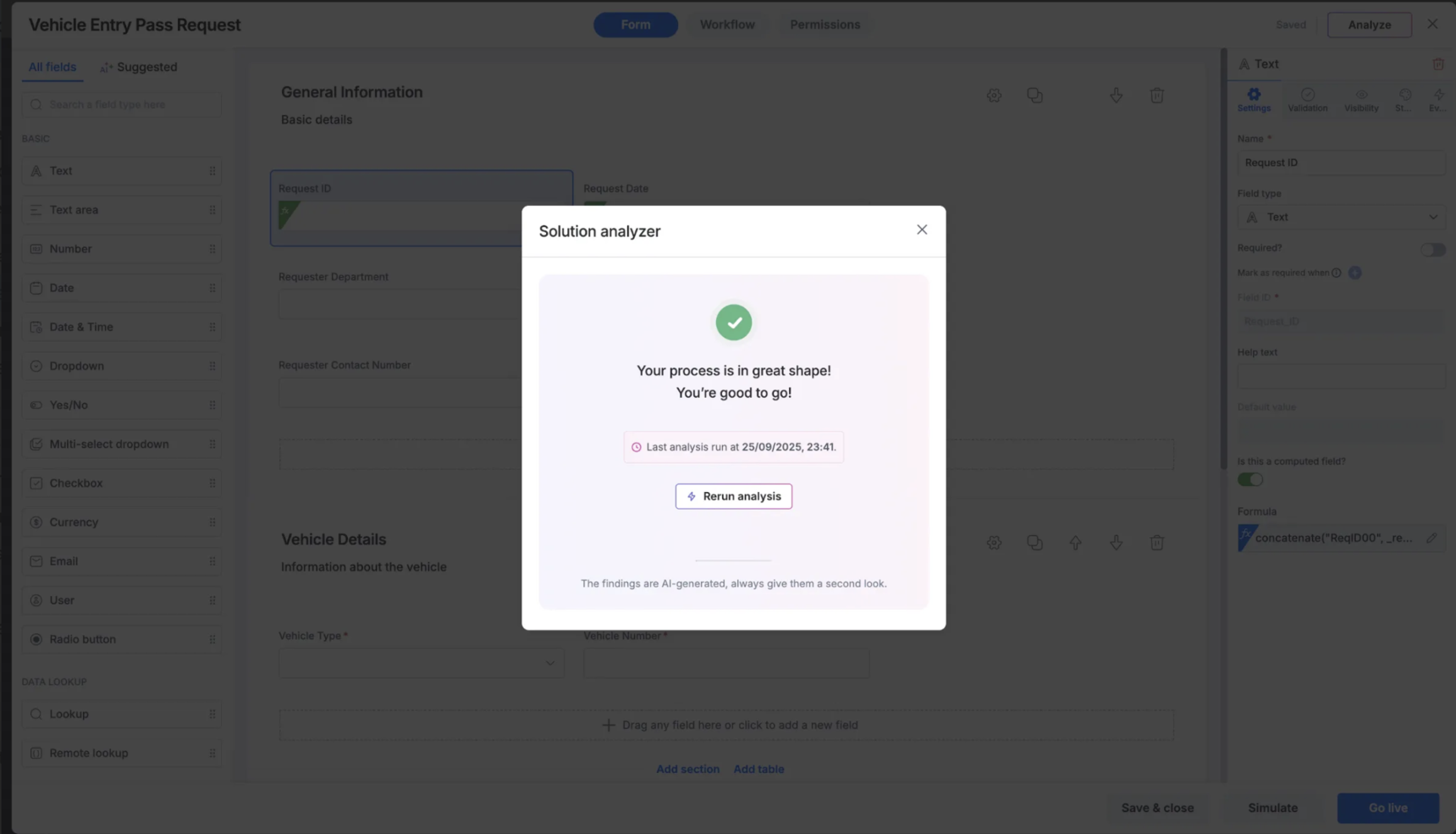Open the Permissions tab
This screenshot has width=1456, height=834.
(x=825, y=25)
